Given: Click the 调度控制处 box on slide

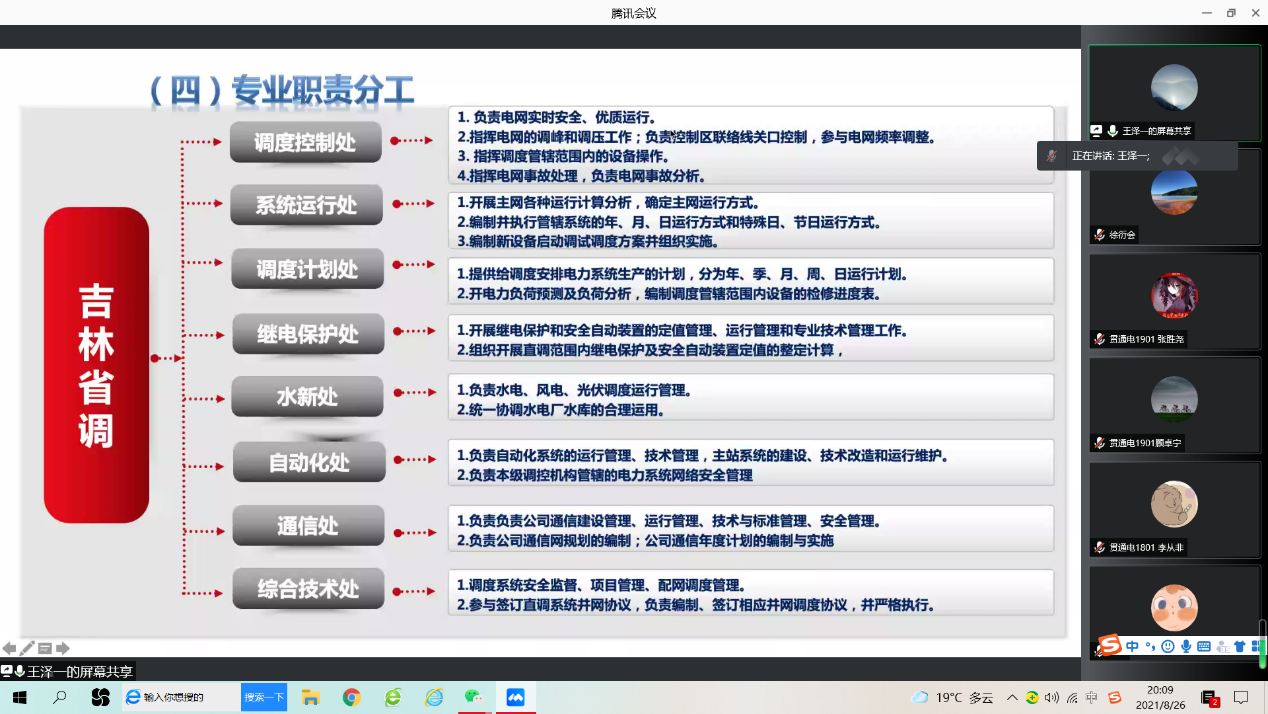Looking at the screenshot, I should click(x=305, y=143).
